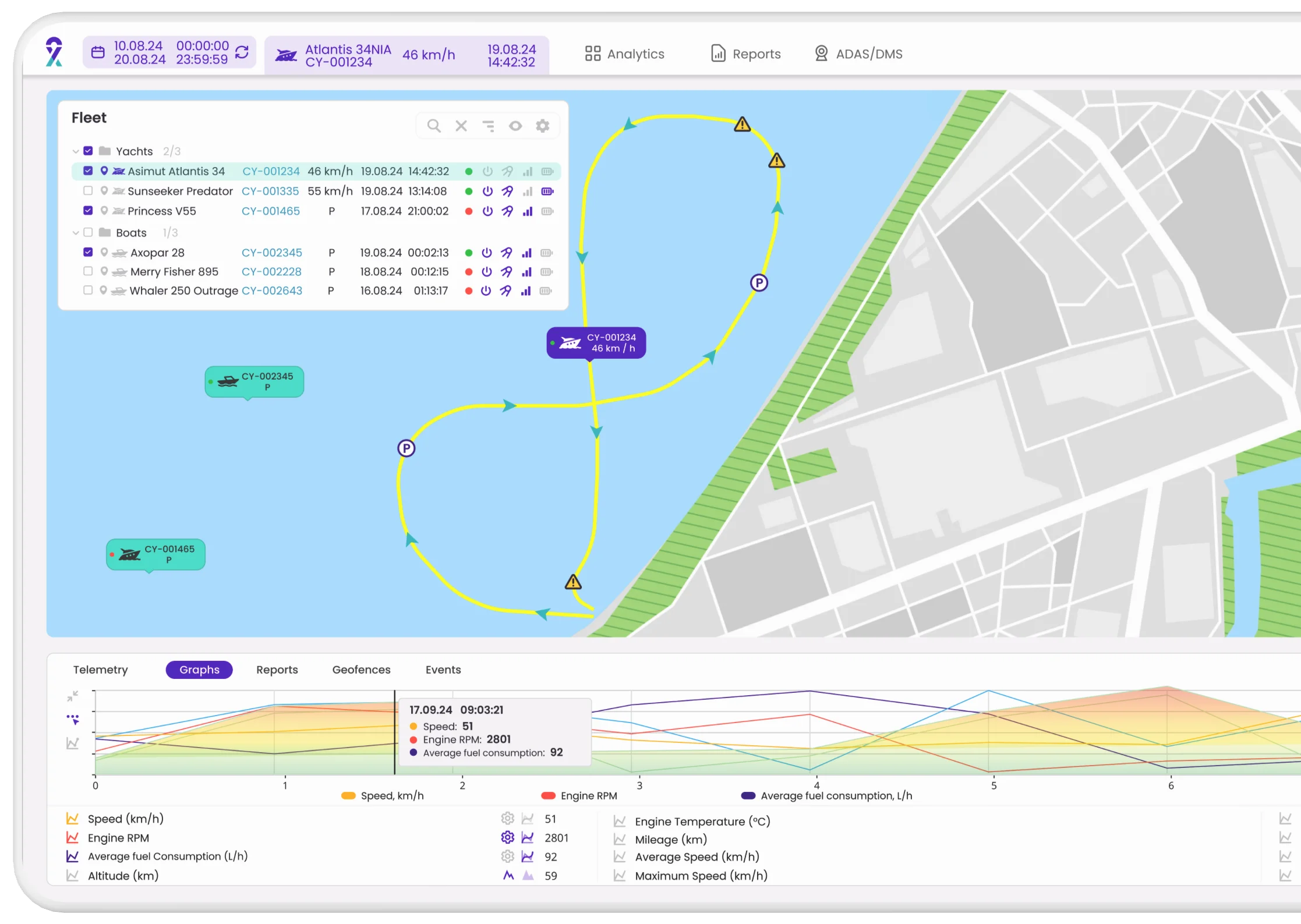Click the graph points cursor icon
Screen dimensions: 1301x924
coord(73,720)
